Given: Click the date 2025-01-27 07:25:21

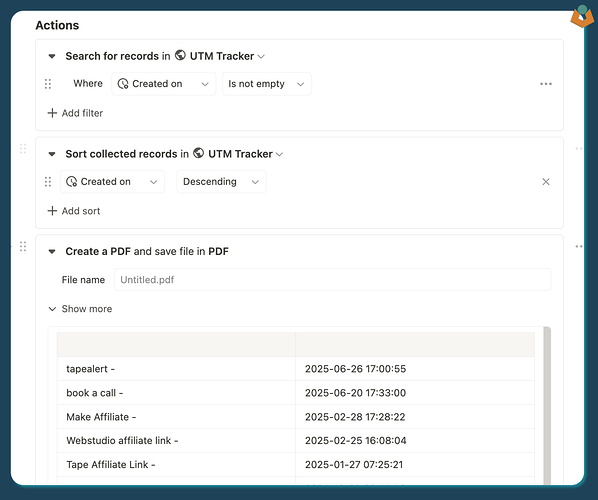Looking at the screenshot, I should click(x=354, y=465).
